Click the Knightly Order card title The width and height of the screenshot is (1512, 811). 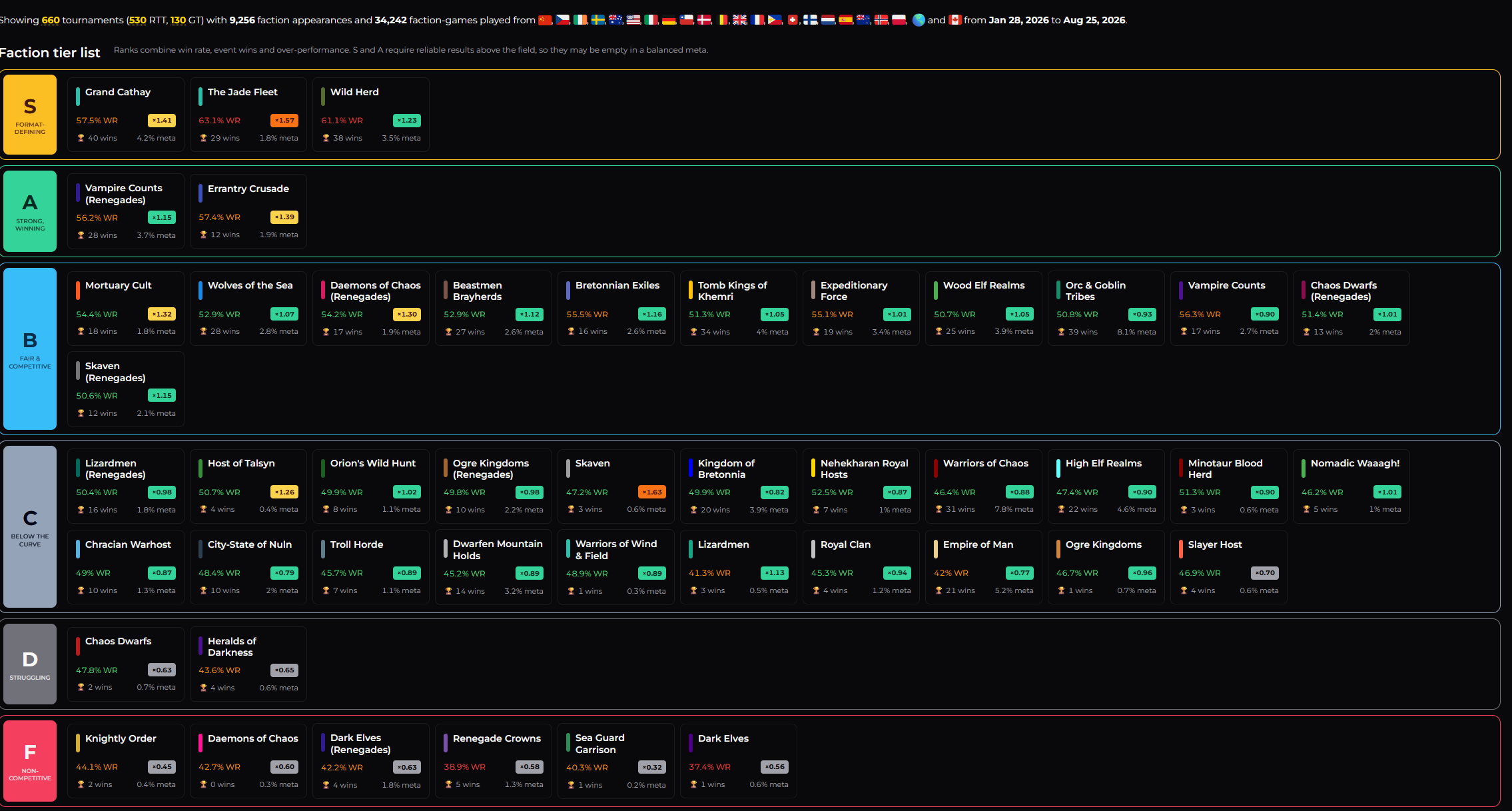coord(121,738)
